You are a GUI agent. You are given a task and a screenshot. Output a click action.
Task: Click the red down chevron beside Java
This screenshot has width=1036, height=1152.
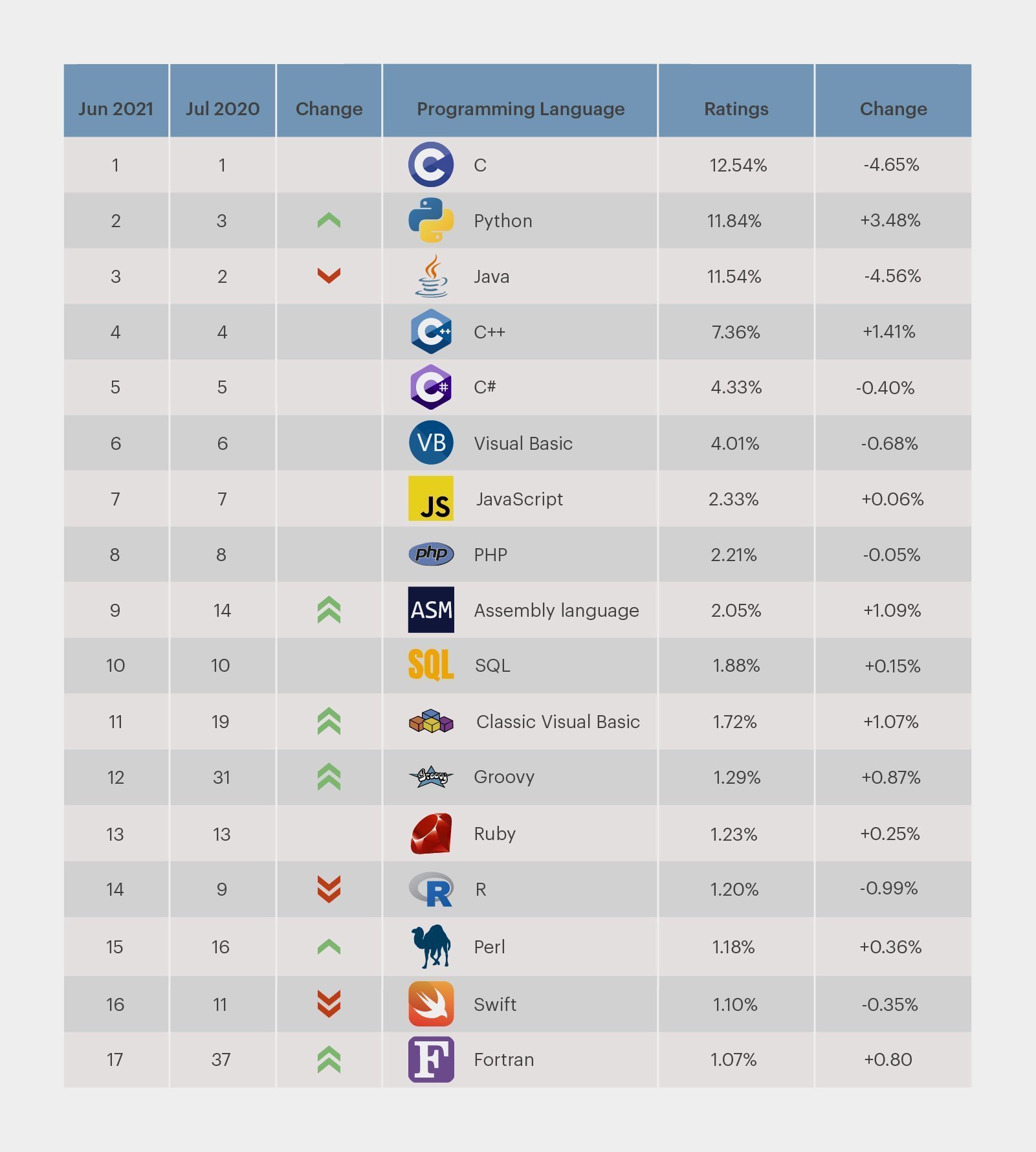(x=329, y=276)
